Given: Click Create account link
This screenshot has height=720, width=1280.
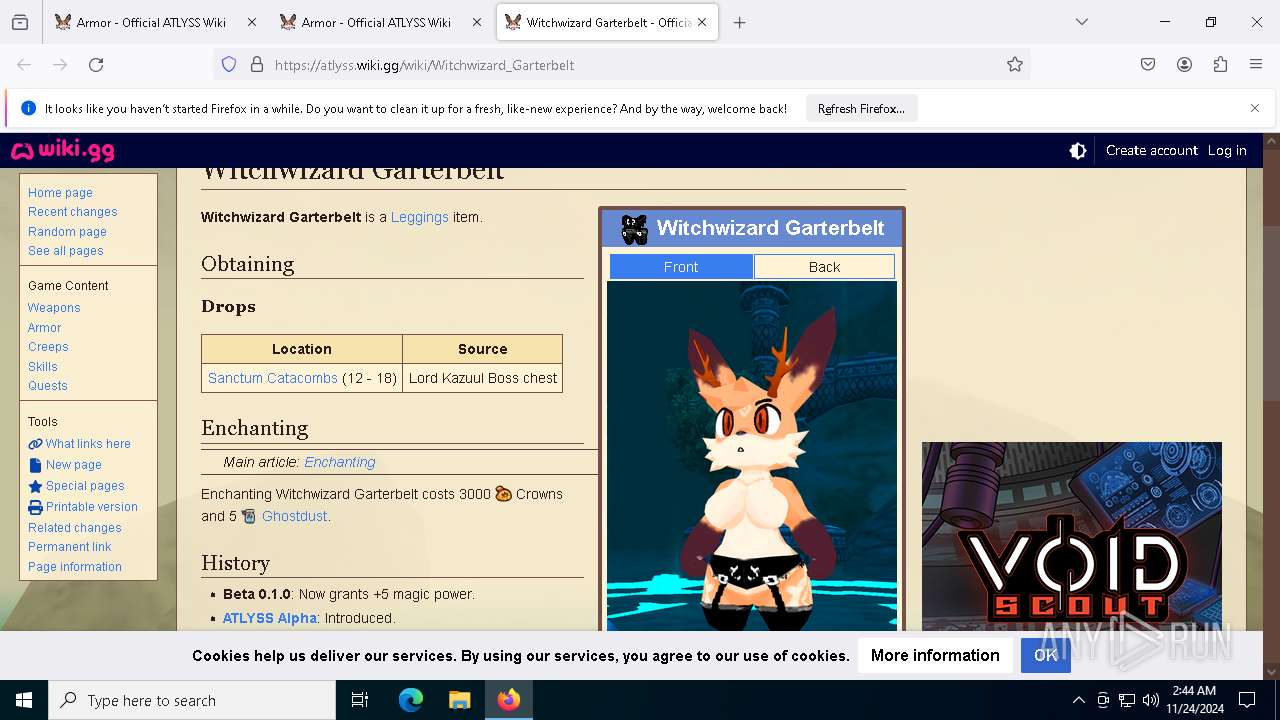Looking at the screenshot, I should pyautogui.click(x=1151, y=150).
